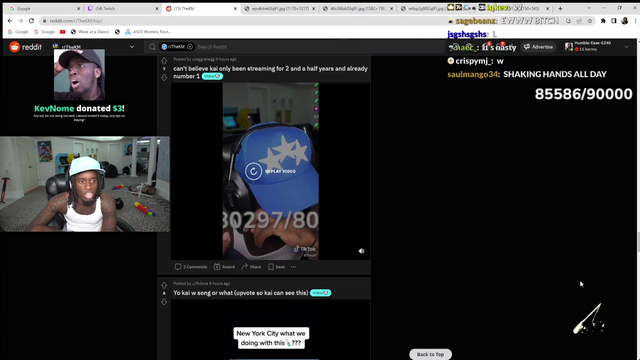This screenshot has width=640, height=360.
Task: Click the Video flair on streaming post
Action: click(x=212, y=76)
